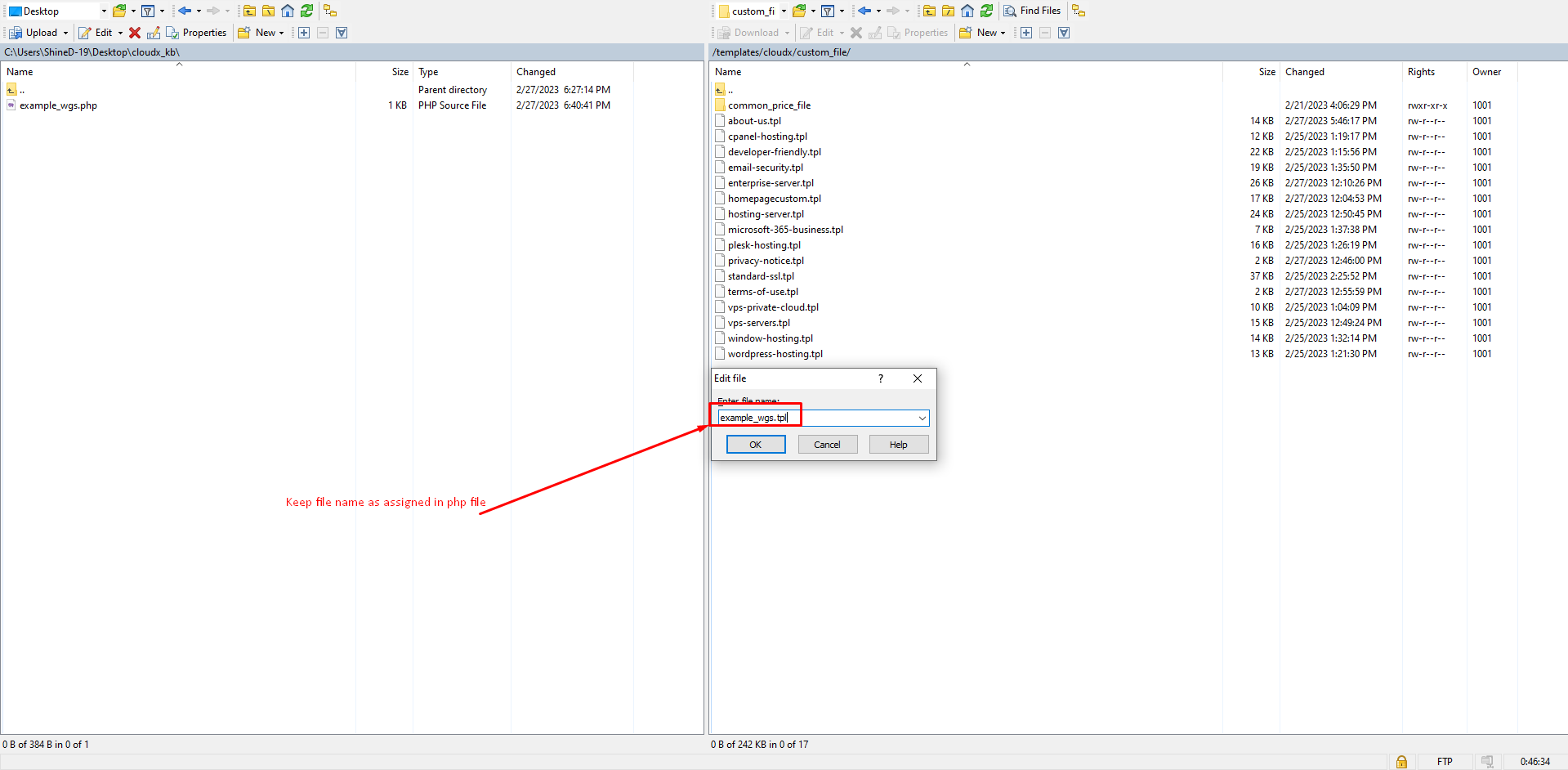Expand the local Upload dropdown arrow

coord(65,33)
